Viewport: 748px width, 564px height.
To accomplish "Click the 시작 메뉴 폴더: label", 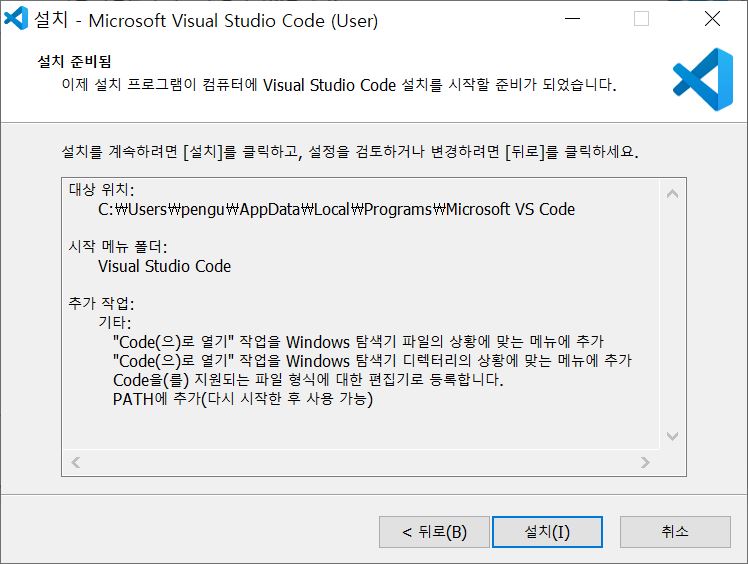I will pos(118,247).
